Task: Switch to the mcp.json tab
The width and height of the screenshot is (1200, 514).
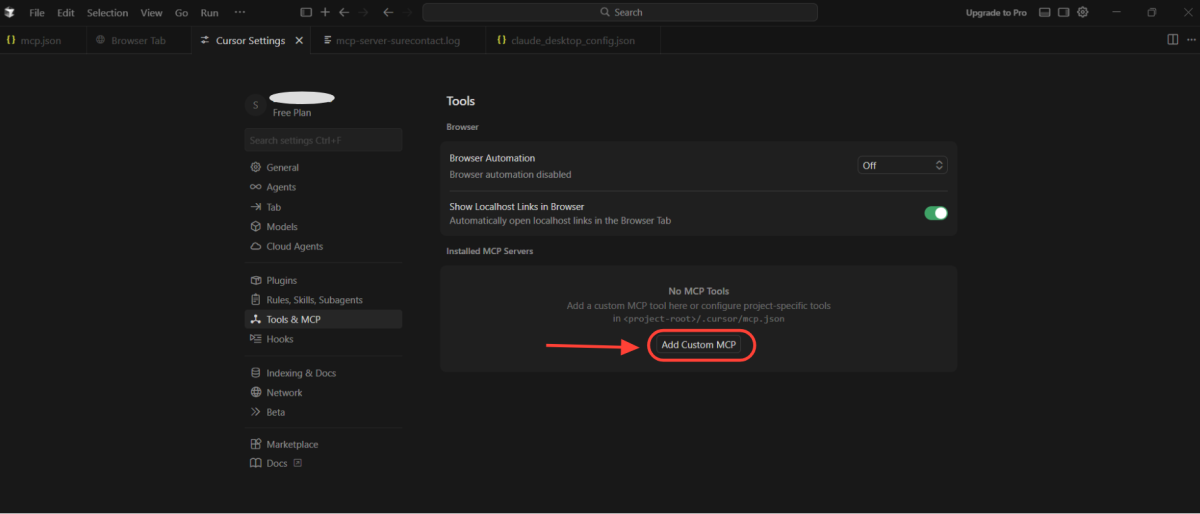Action: tap(40, 41)
